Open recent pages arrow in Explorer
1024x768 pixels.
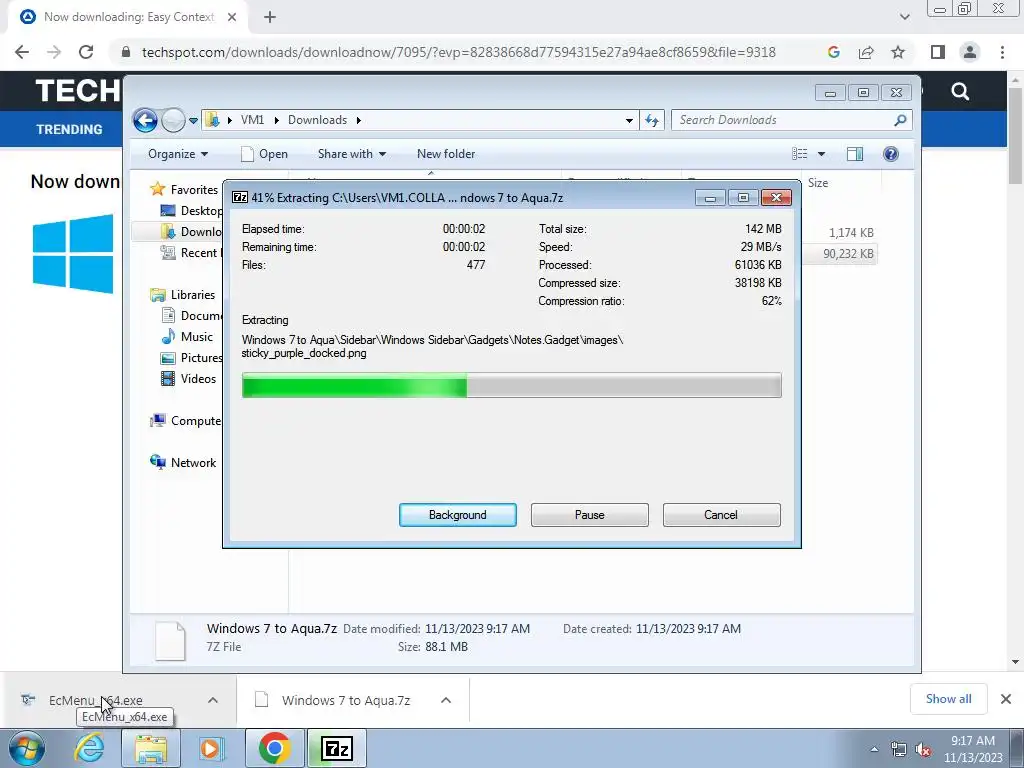(x=193, y=120)
